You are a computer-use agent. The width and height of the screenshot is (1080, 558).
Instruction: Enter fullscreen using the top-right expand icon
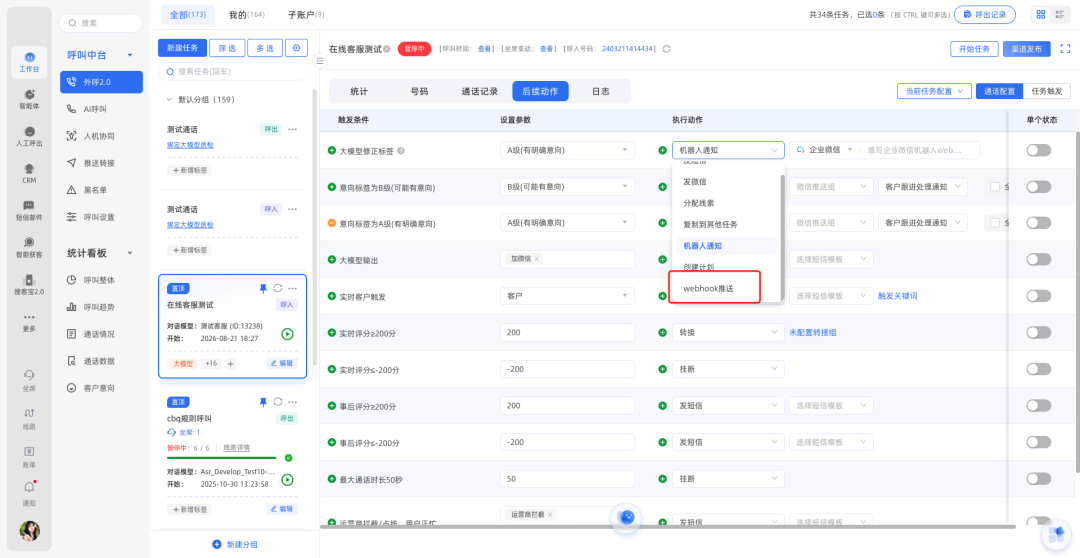click(1065, 48)
